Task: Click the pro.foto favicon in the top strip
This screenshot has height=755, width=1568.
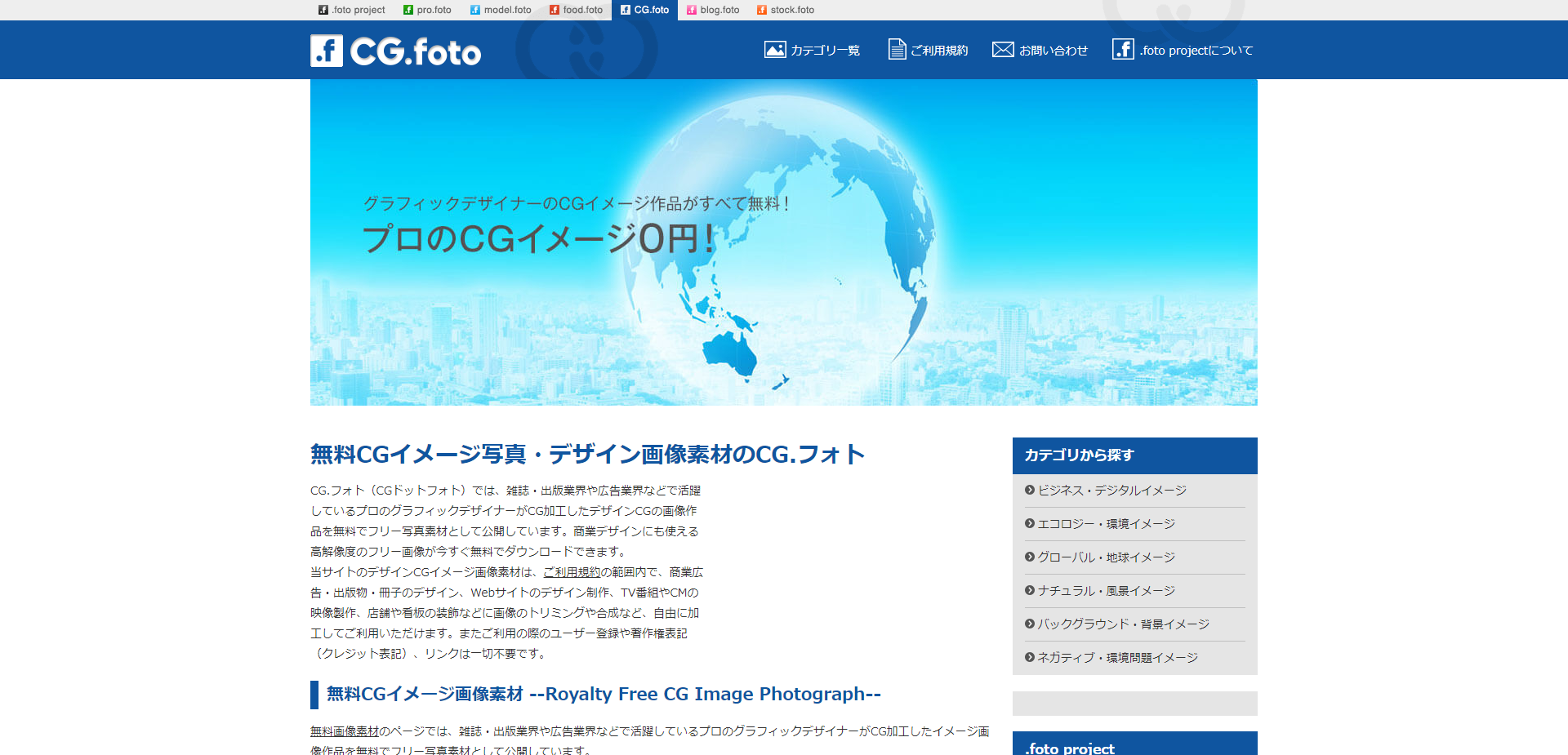Action: coord(407,10)
